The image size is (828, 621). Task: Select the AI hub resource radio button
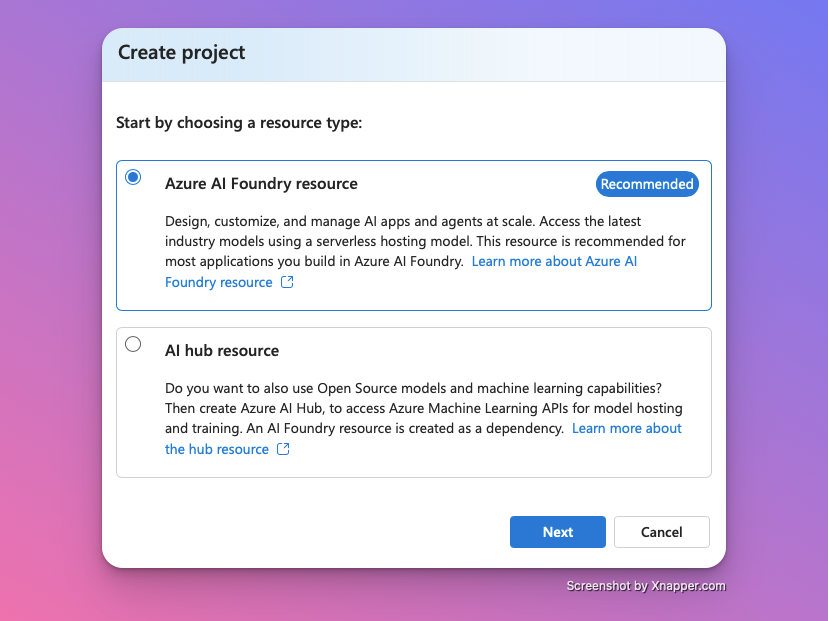click(x=133, y=343)
